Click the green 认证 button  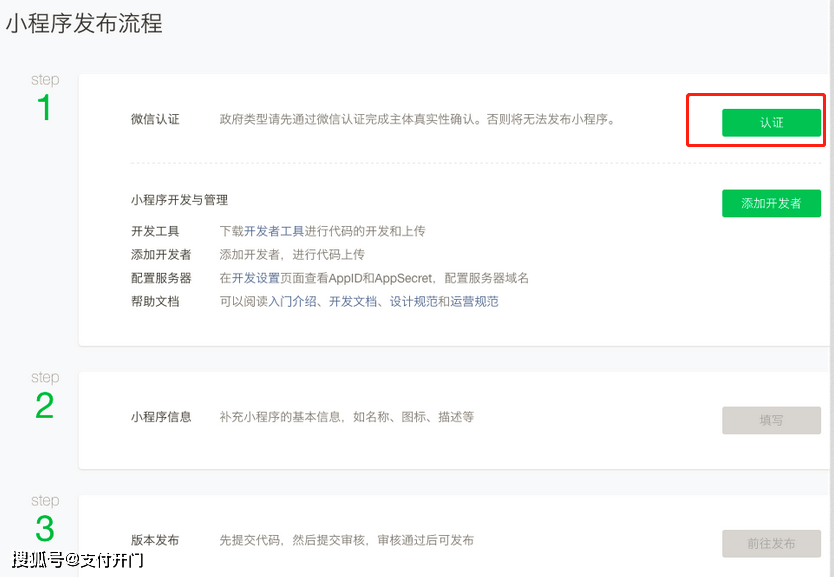pos(771,122)
